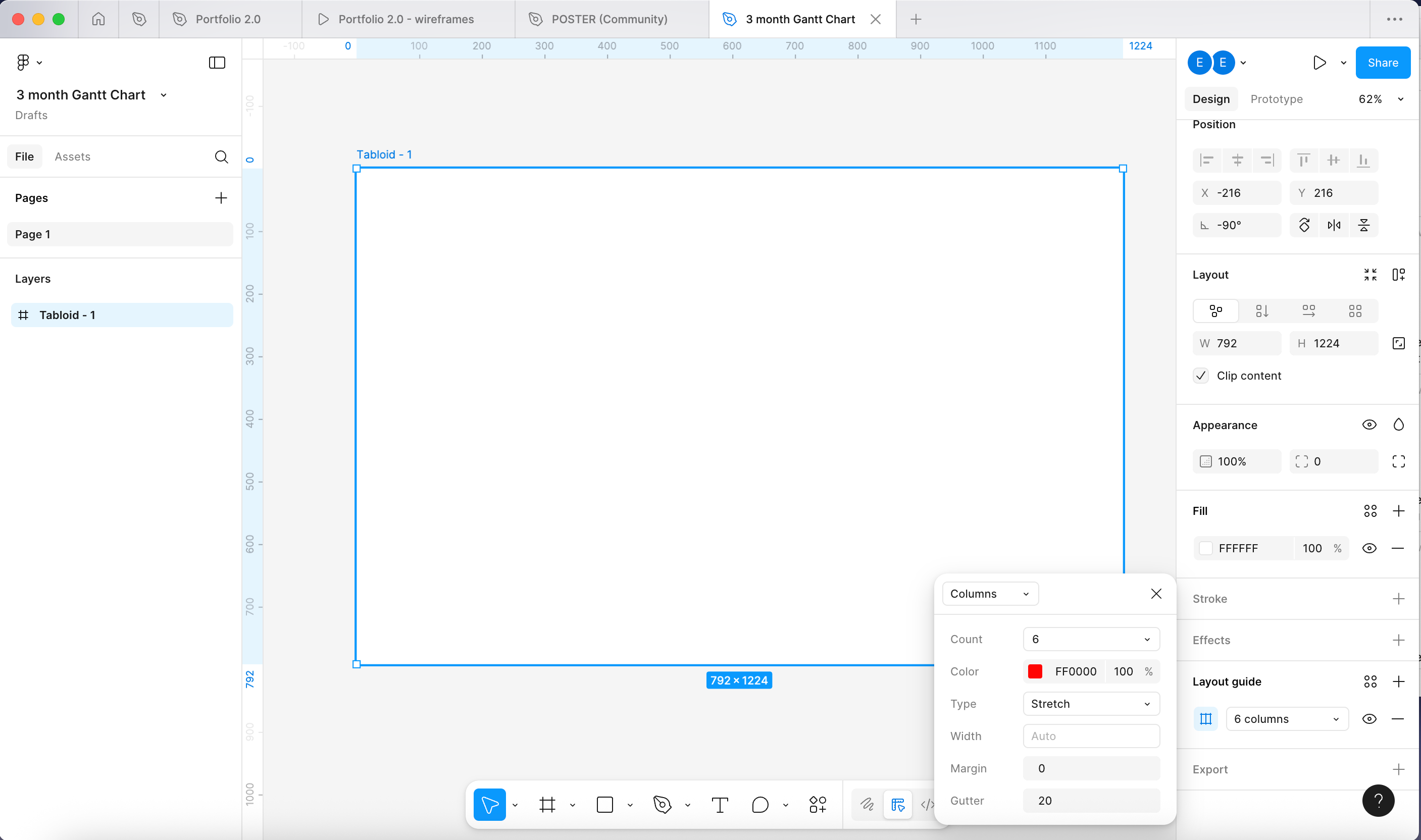Viewport: 1421px width, 840px height.
Task: Search the file with magnifier icon
Action: click(221, 157)
